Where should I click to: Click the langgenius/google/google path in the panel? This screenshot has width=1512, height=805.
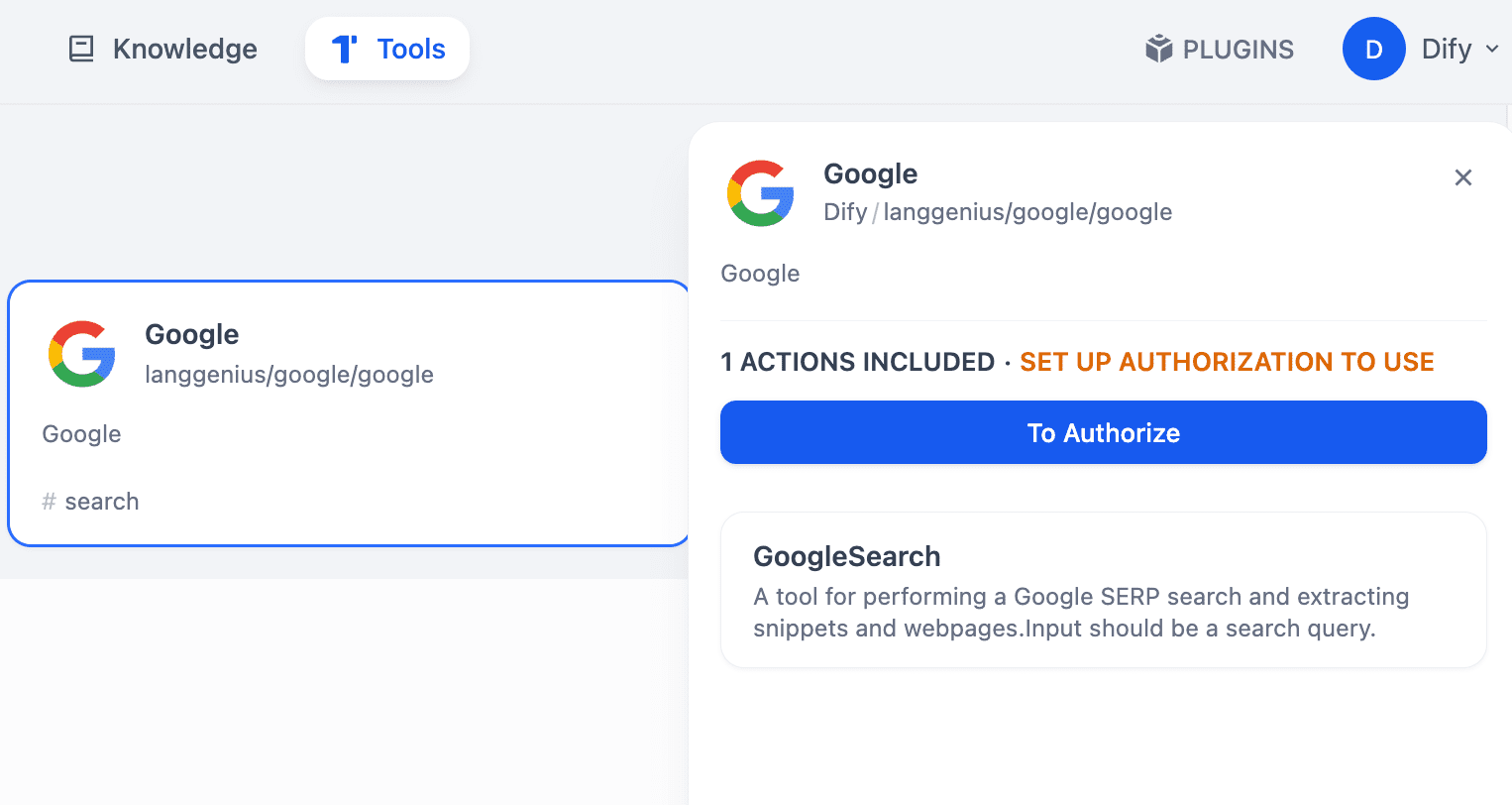point(1027,212)
